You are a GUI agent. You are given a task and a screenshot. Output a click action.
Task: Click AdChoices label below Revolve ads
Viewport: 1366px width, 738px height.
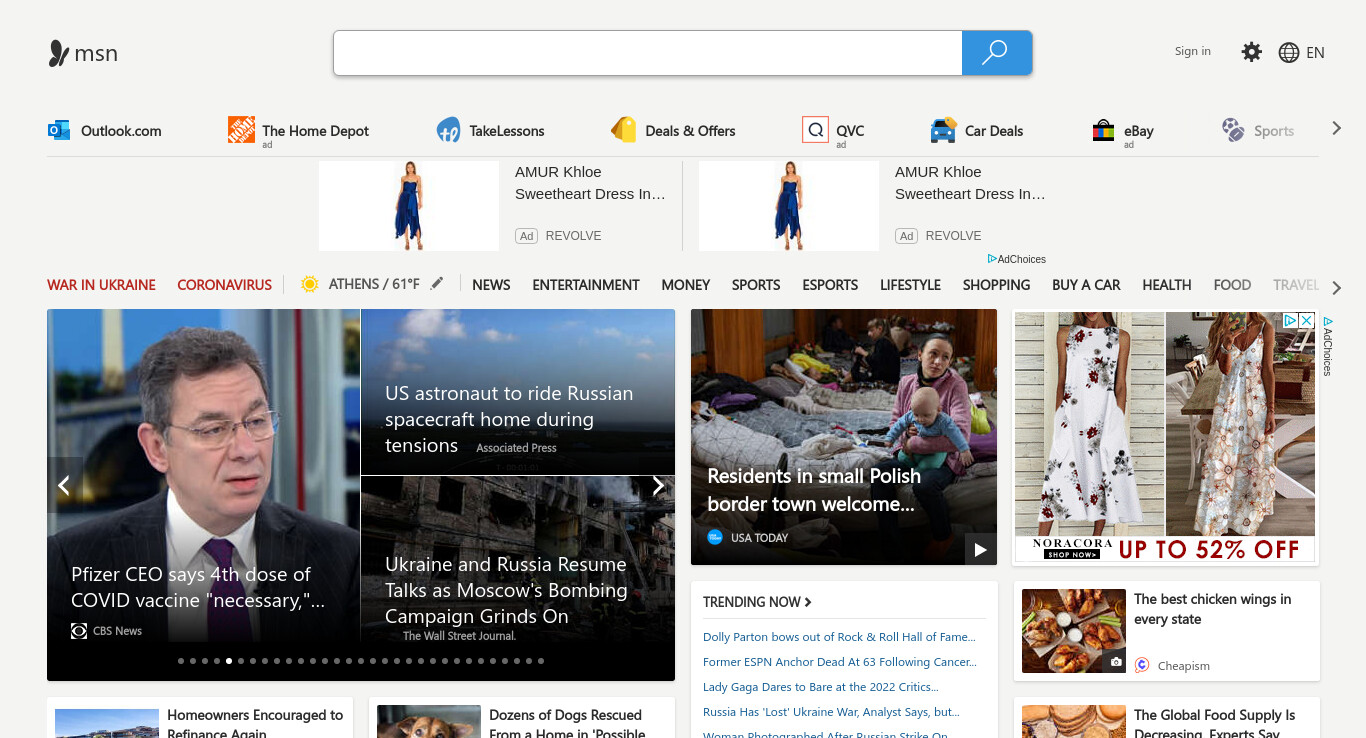pyautogui.click(x=1017, y=259)
